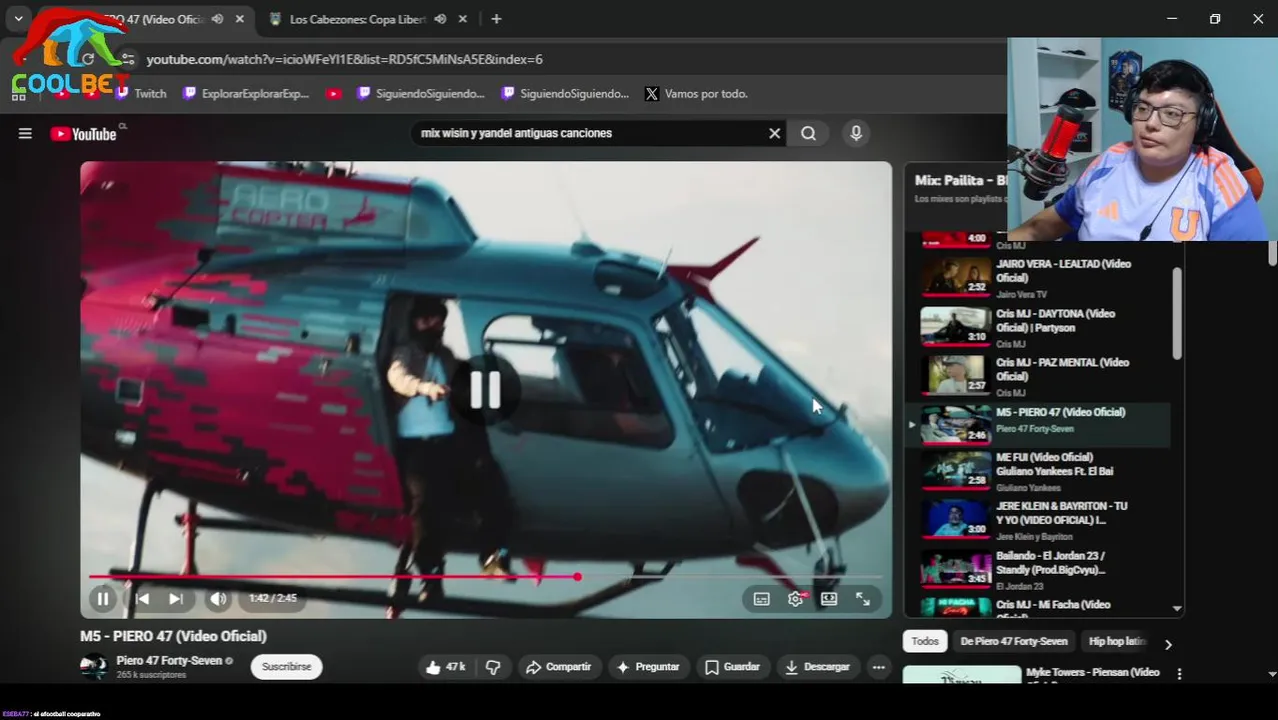Image resolution: width=1278 pixels, height=720 pixels.
Task: Share the video via Compartir
Action: (x=558, y=667)
